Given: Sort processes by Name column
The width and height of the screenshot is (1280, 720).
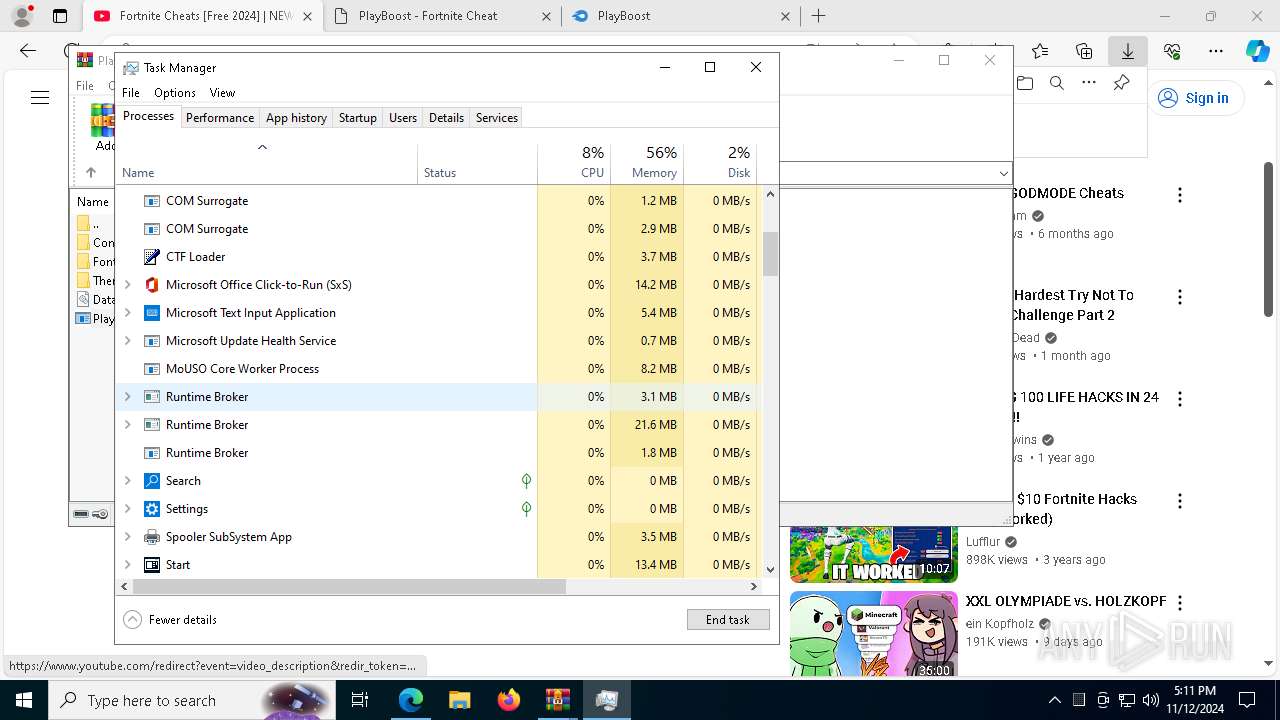Looking at the screenshot, I should coord(267,163).
